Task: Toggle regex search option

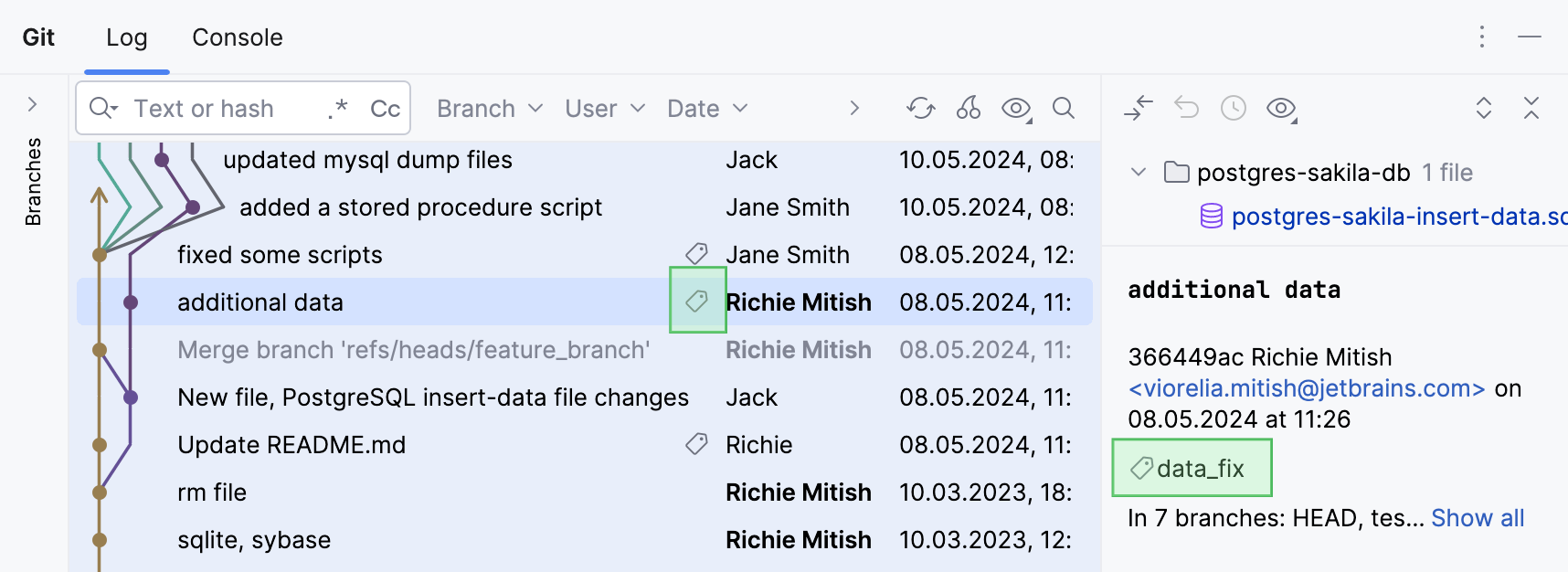Action: (x=338, y=109)
